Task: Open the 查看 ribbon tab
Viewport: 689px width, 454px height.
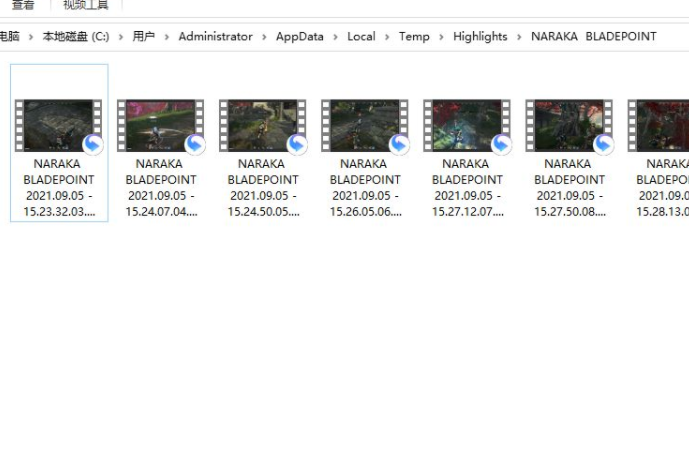Action: pyautogui.click(x=23, y=4)
